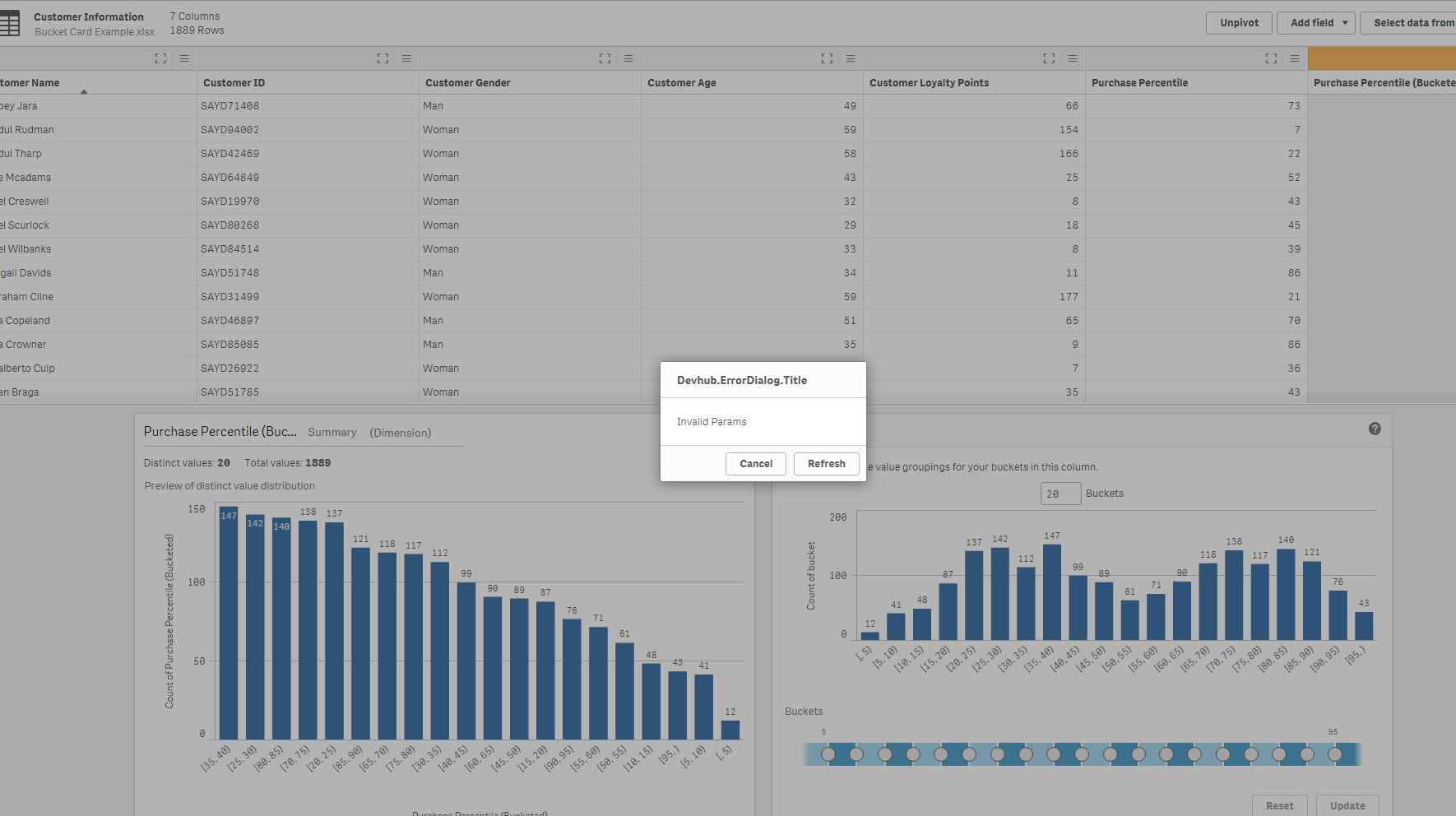Expand the Customer Name column card
This screenshot has width=1456, height=816.
point(160,58)
